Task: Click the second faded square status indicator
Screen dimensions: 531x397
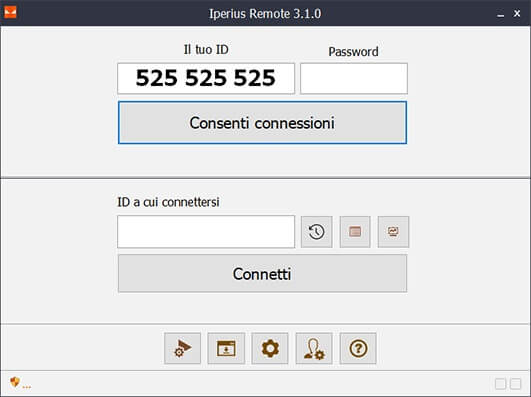Action: click(x=515, y=384)
